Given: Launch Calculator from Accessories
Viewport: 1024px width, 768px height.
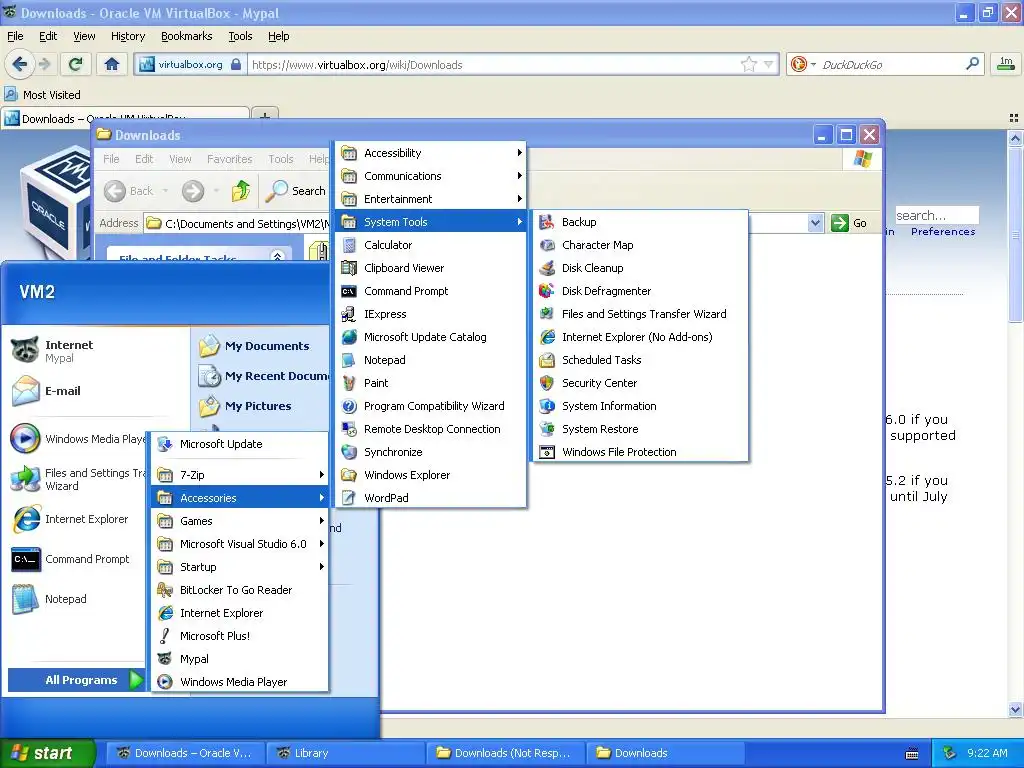Looking at the screenshot, I should [431, 245].
